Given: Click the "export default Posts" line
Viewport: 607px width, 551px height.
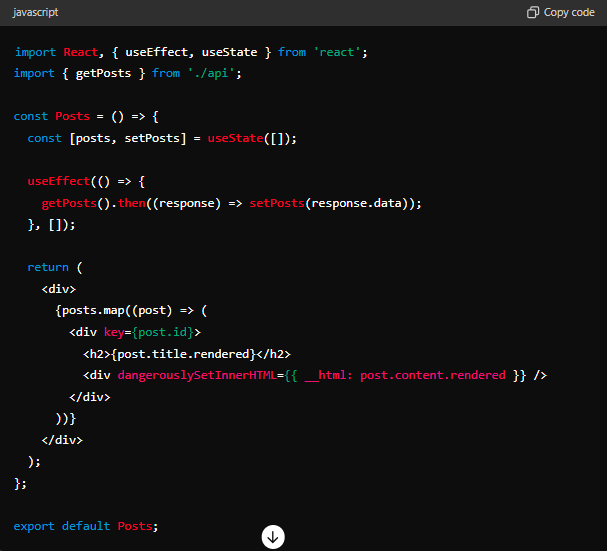Looking at the screenshot, I should coord(86,526).
